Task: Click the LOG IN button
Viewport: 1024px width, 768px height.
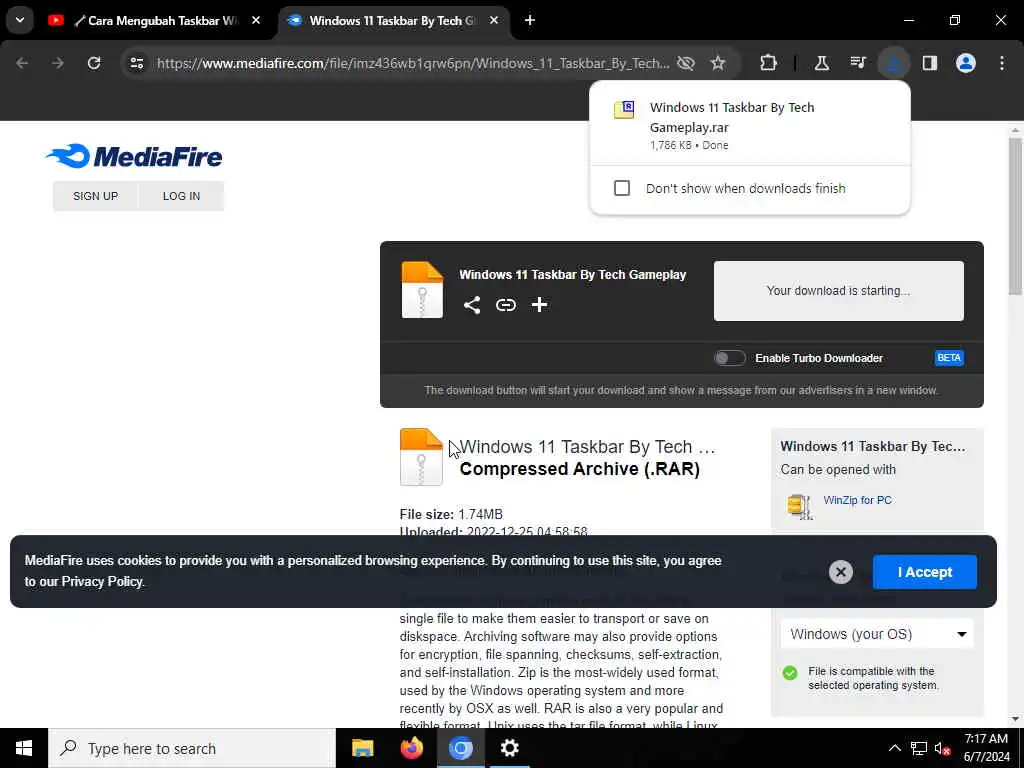Action: 182,196
